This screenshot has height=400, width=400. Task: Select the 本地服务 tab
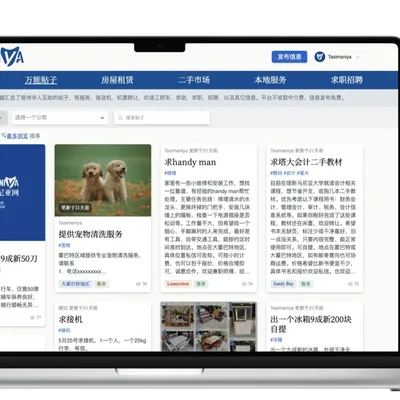click(270, 80)
